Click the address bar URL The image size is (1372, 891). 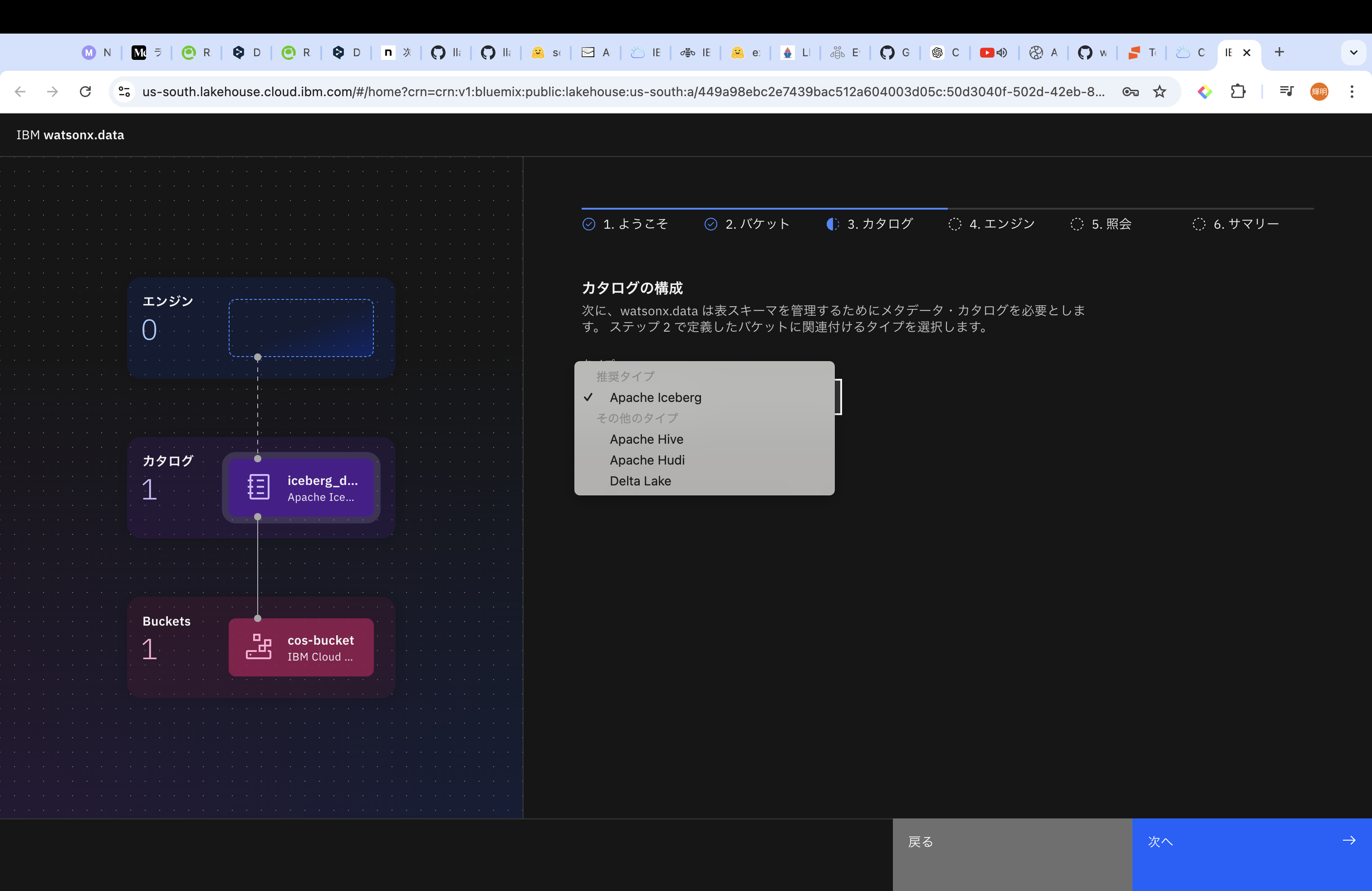pyautogui.click(x=623, y=92)
